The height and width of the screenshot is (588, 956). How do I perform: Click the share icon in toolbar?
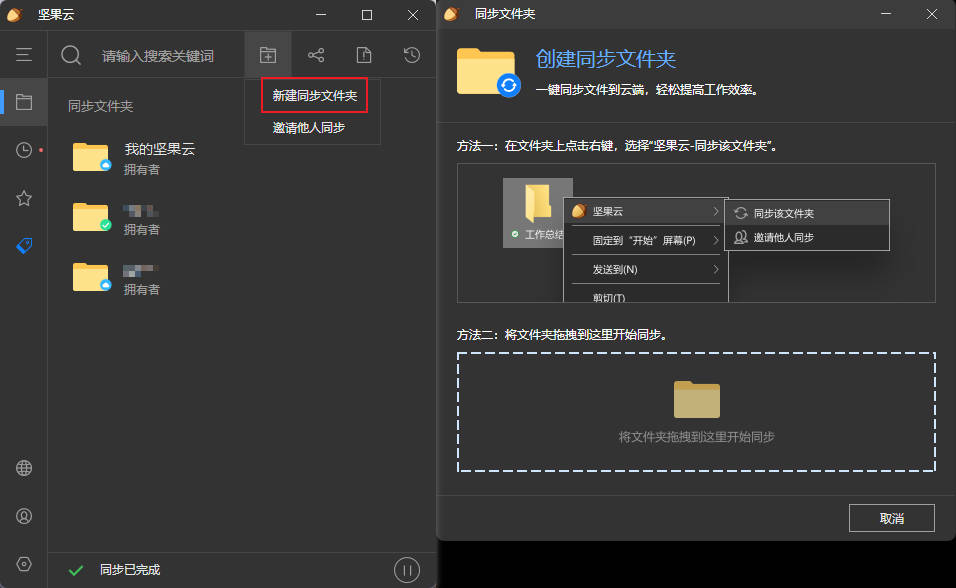pos(316,55)
